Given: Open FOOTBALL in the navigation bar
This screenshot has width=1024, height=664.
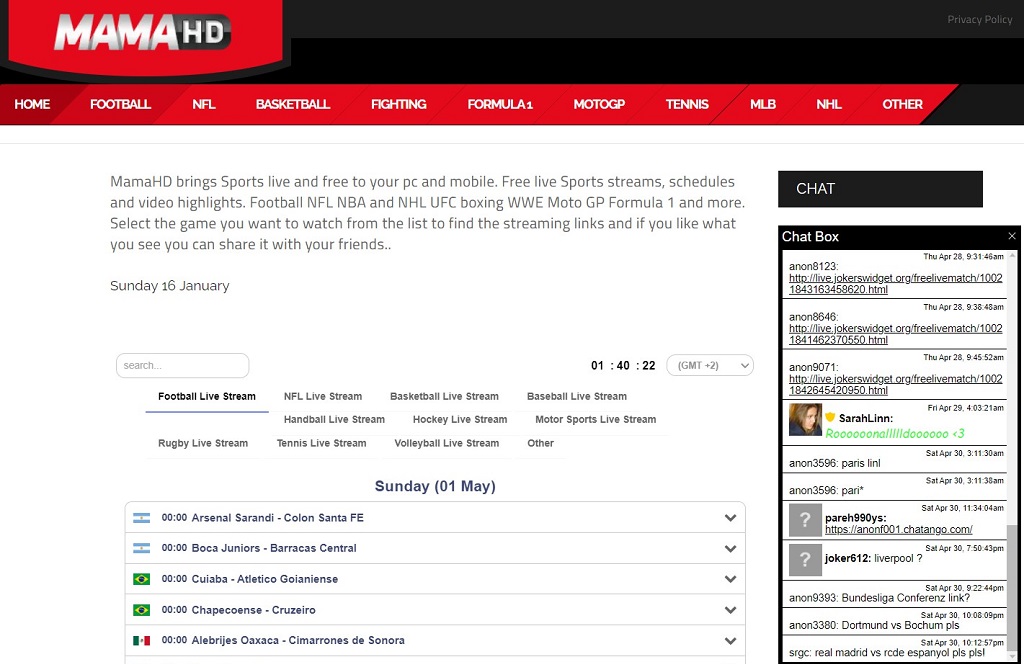Looking at the screenshot, I should [120, 104].
